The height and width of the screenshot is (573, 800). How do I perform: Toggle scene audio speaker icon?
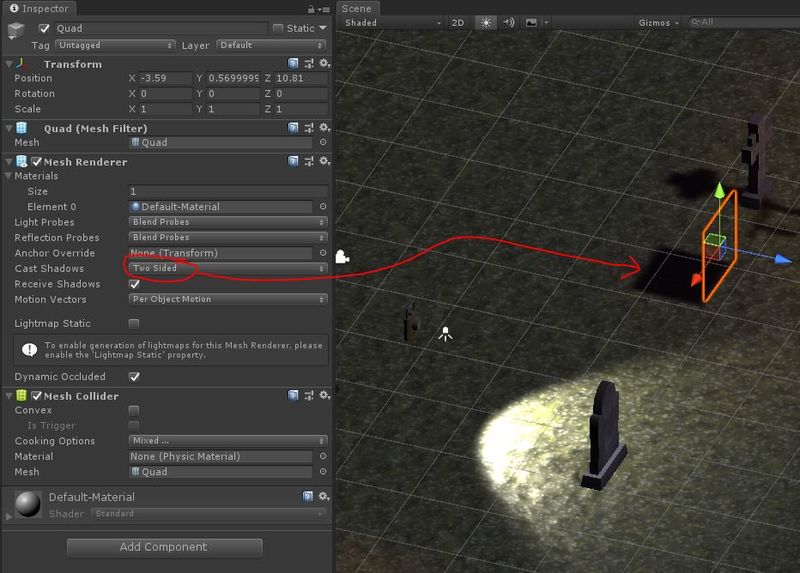tap(508, 23)
